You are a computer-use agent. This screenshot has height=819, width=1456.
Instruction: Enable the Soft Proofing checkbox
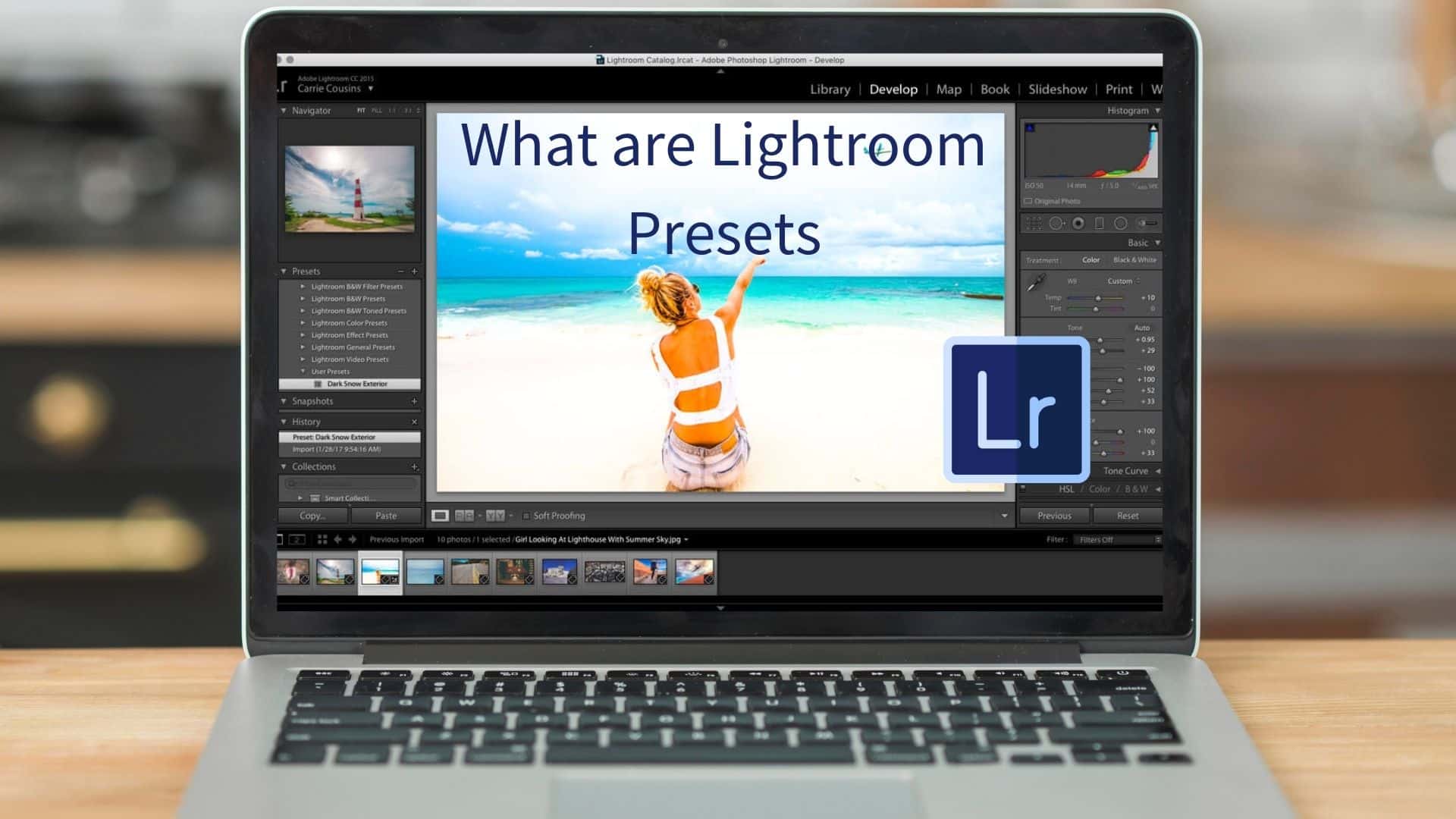tap(526, 516)
